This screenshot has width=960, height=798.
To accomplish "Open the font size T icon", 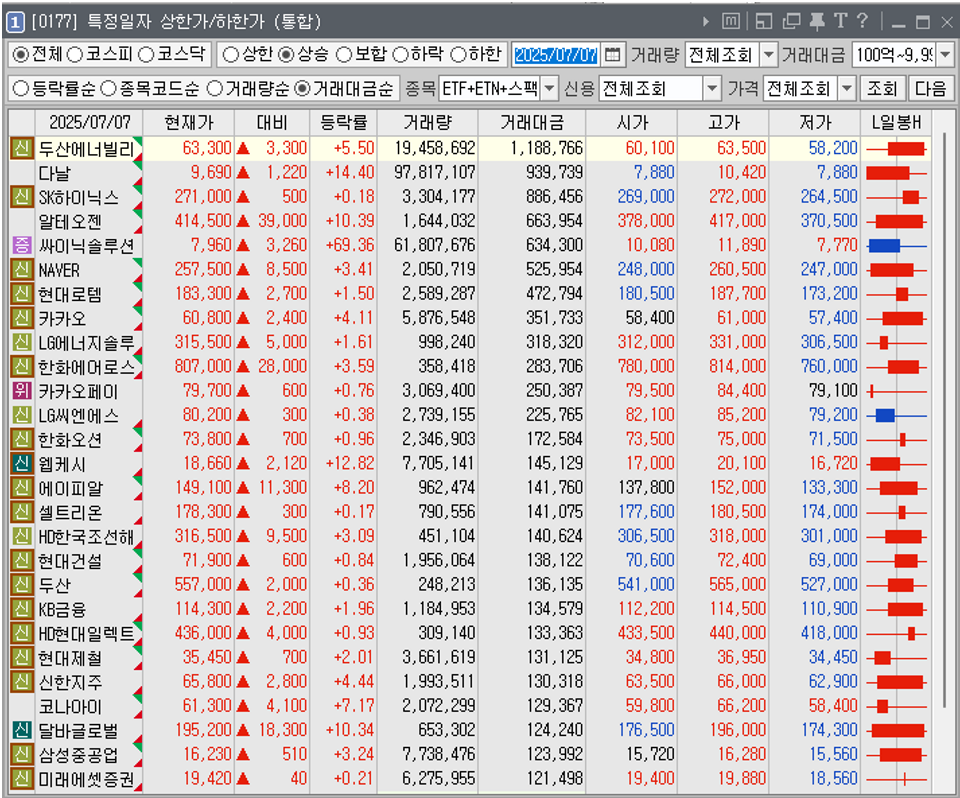I will point(841,21).
